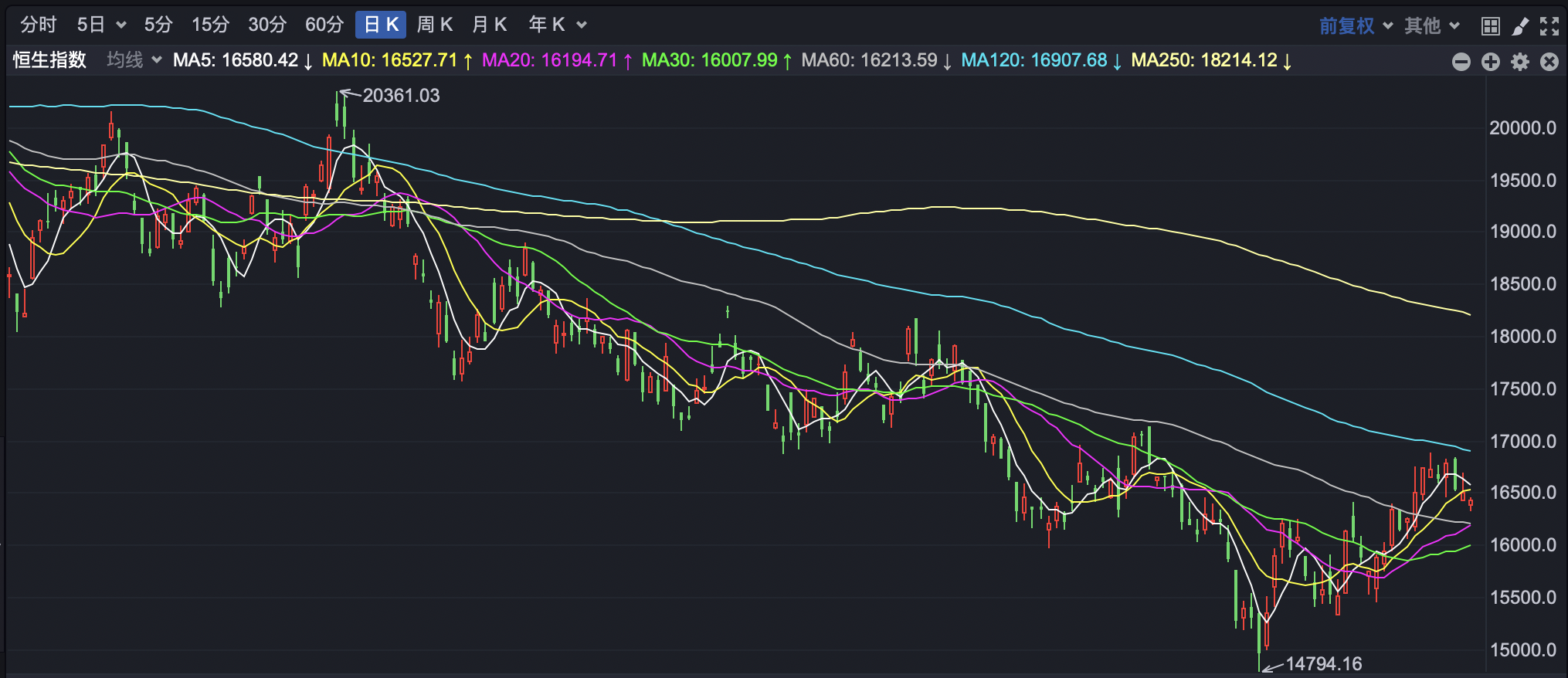Switch to 分时 intraday view

39,25
